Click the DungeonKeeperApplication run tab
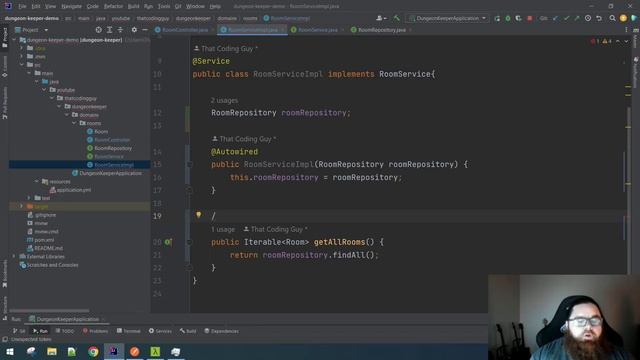 click(x=67, y=319)
